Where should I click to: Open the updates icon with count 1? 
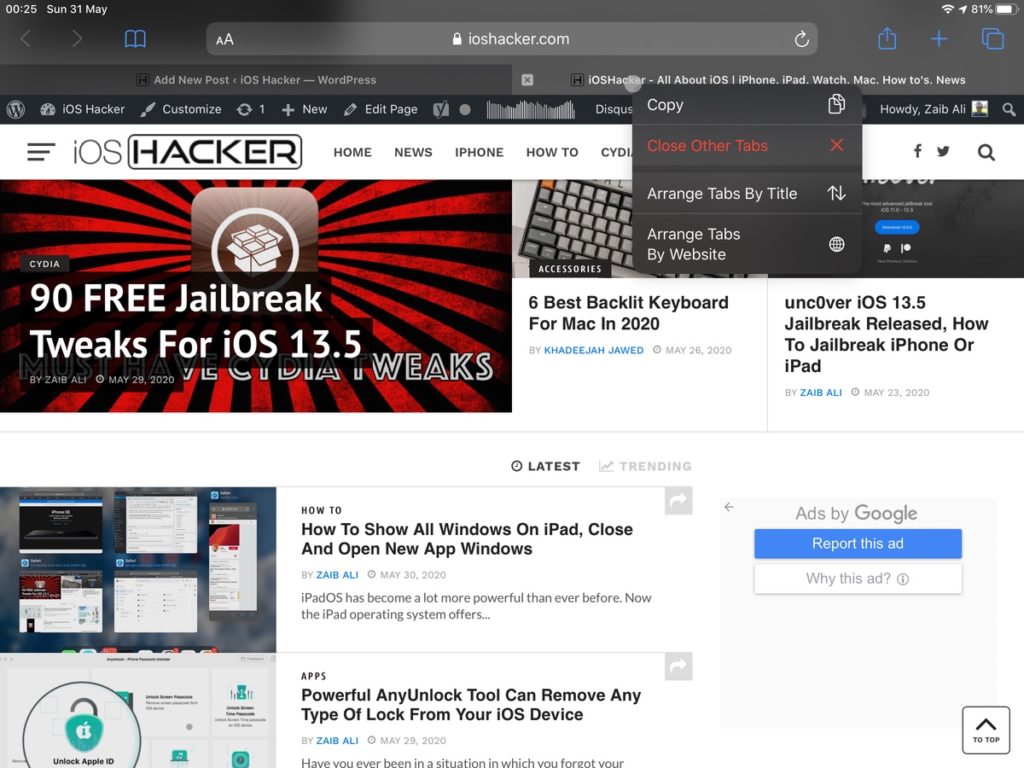click(251, 109)
